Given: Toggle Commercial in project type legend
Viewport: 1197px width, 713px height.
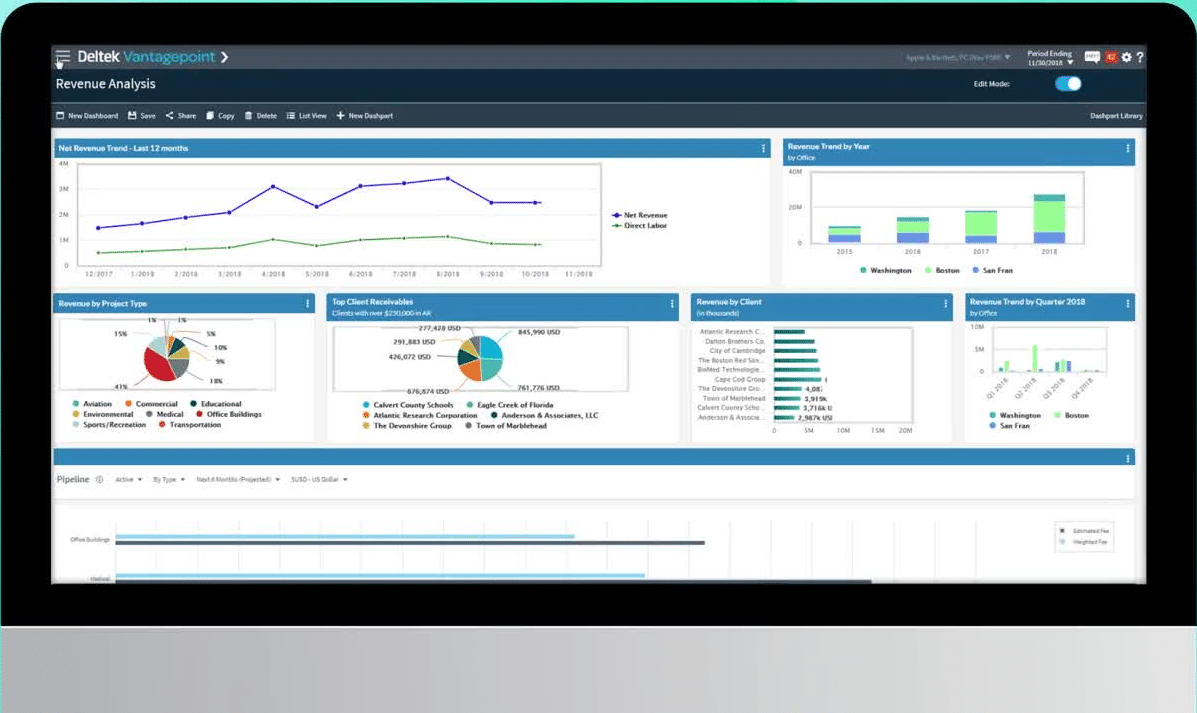Looking at the screenshot, I should (151, 404).
